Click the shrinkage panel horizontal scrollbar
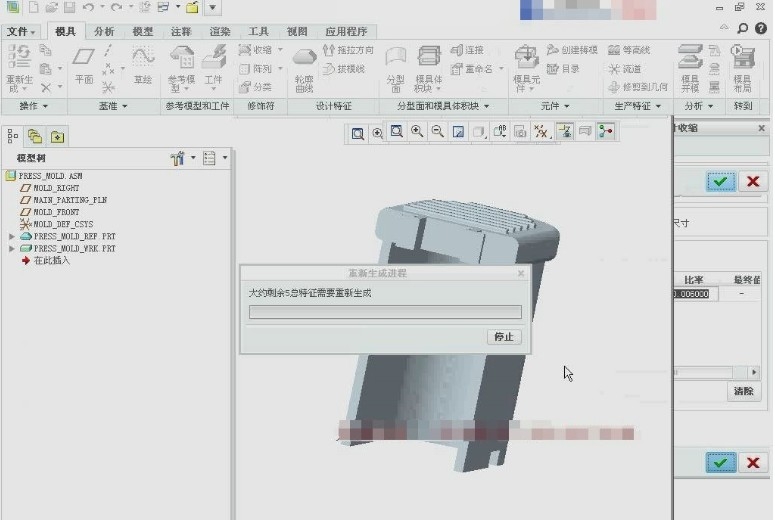This screenshot has width=775, height=520. tap(716, 372)
